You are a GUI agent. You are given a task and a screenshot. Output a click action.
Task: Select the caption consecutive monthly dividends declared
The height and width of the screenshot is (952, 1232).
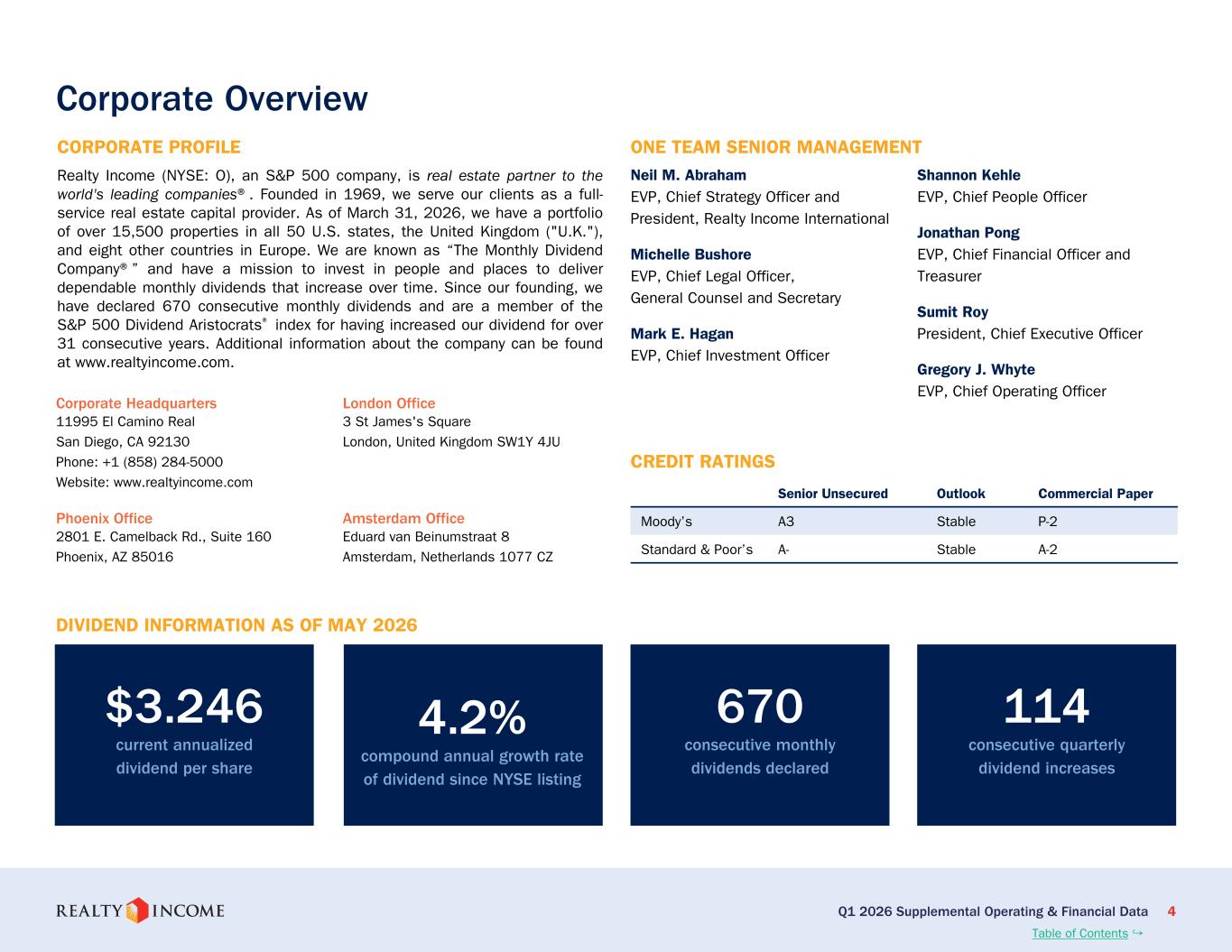pos(760,756)
